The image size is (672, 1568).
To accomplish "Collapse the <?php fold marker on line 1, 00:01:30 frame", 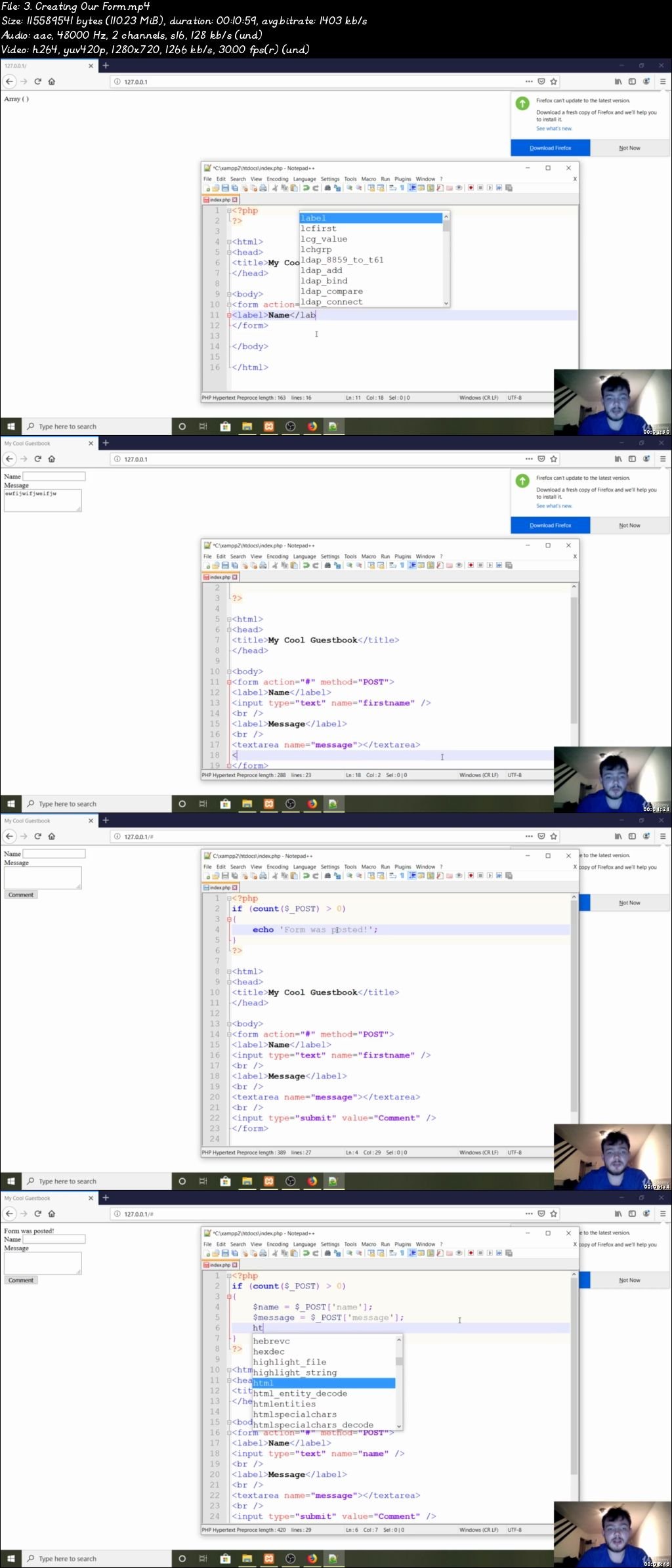I will click(229, 211).
